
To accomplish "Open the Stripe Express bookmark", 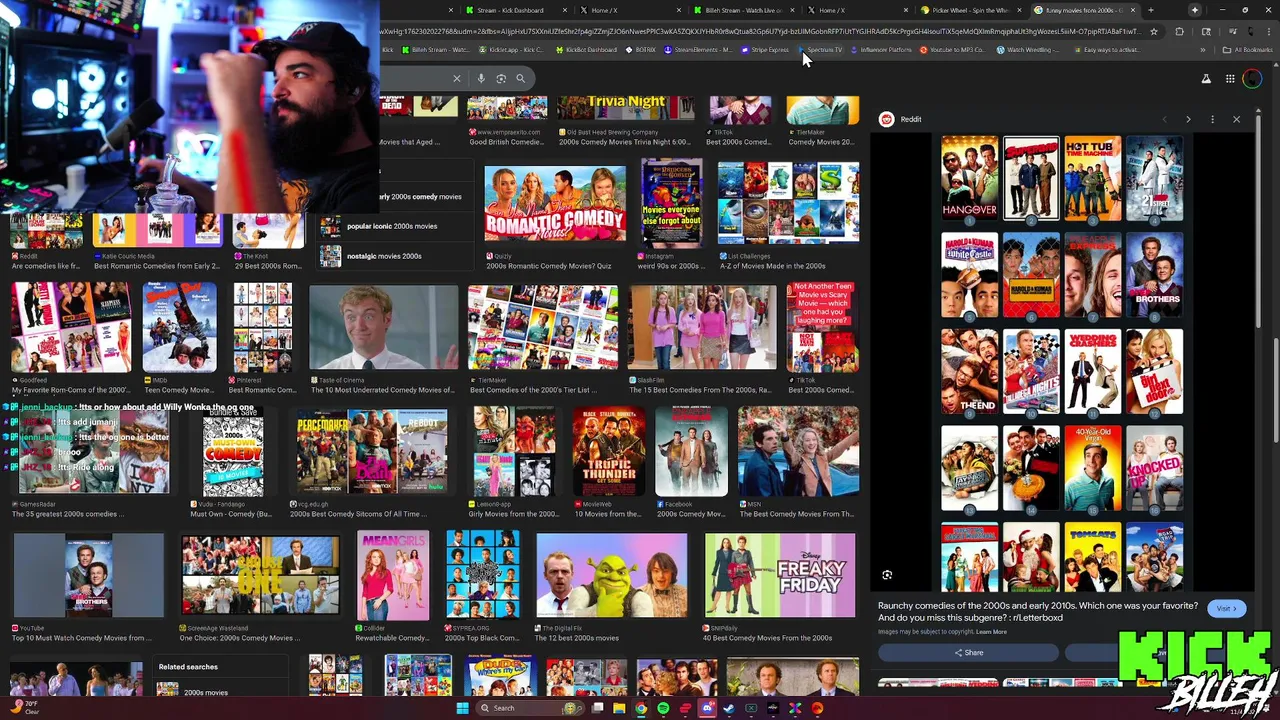I will pyautogui.click(x=765, y=49).
